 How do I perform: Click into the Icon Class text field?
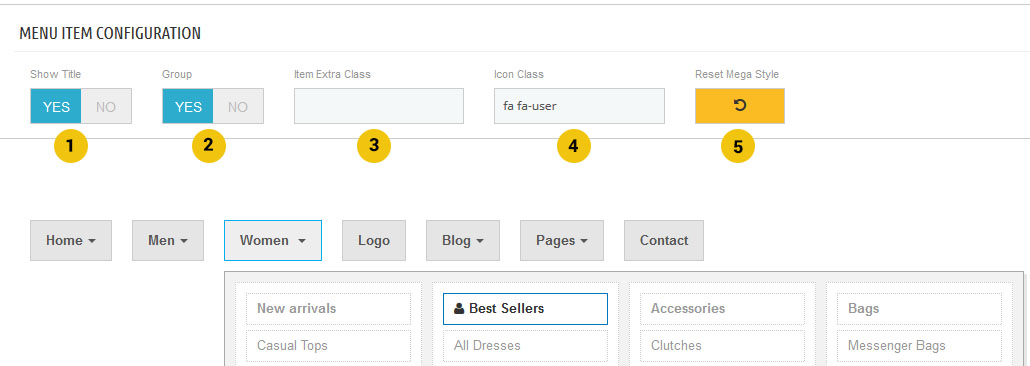click(x=579, y=106)
